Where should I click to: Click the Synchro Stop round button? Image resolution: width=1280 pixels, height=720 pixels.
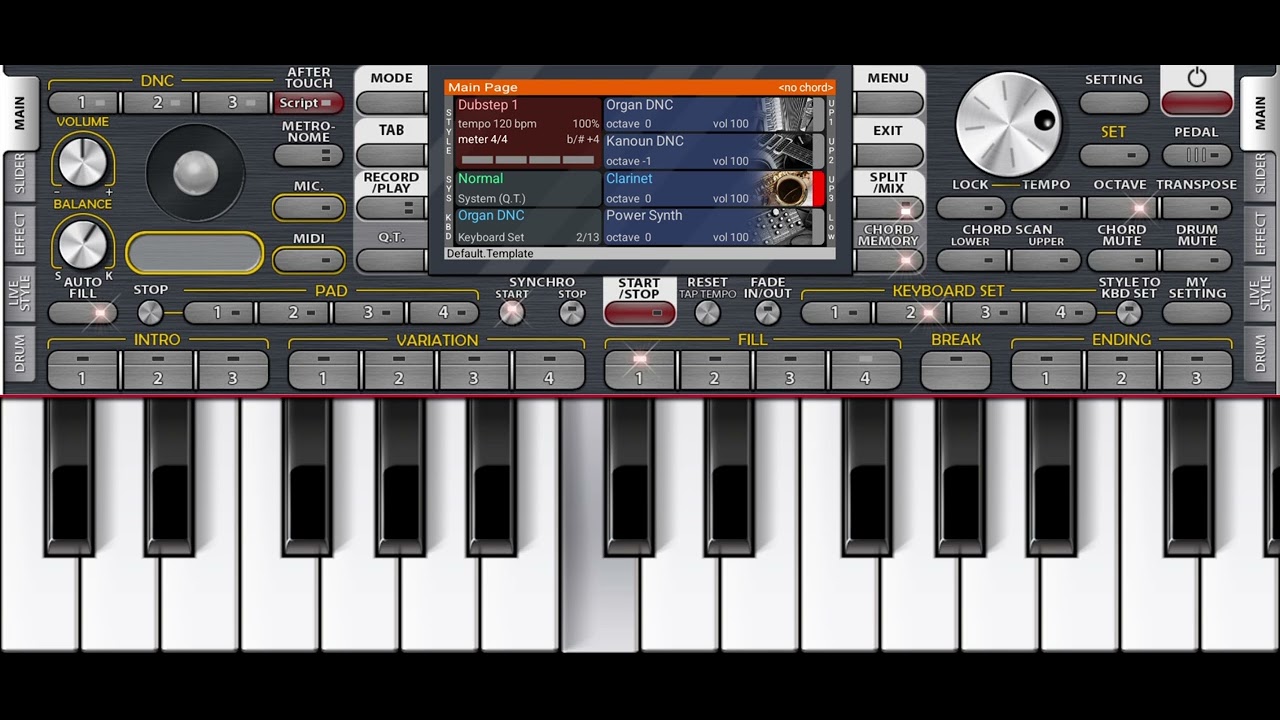pyautogui.click(x=571, y=312)
